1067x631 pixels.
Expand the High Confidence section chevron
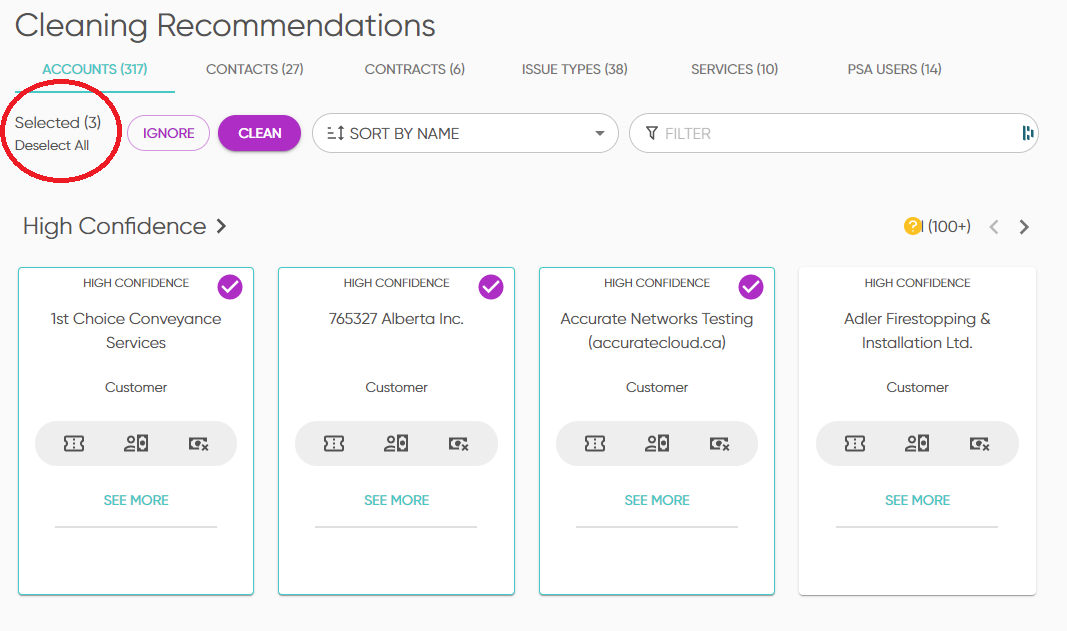point(221,227)
